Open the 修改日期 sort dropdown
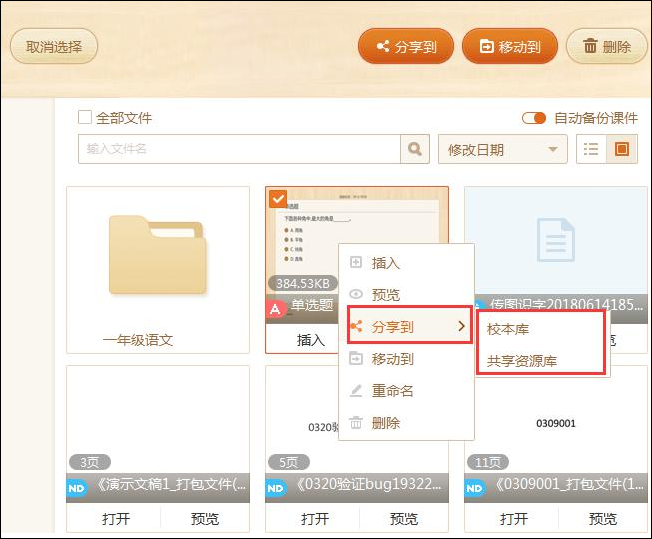The image size is (652, 539). pos(502,150)
